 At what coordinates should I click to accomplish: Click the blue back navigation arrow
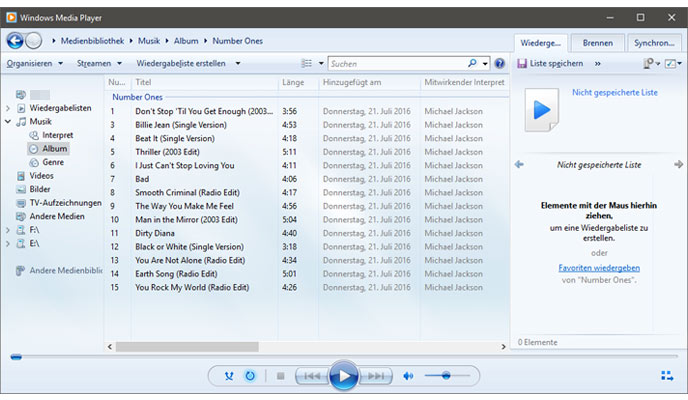click(15, 40)
